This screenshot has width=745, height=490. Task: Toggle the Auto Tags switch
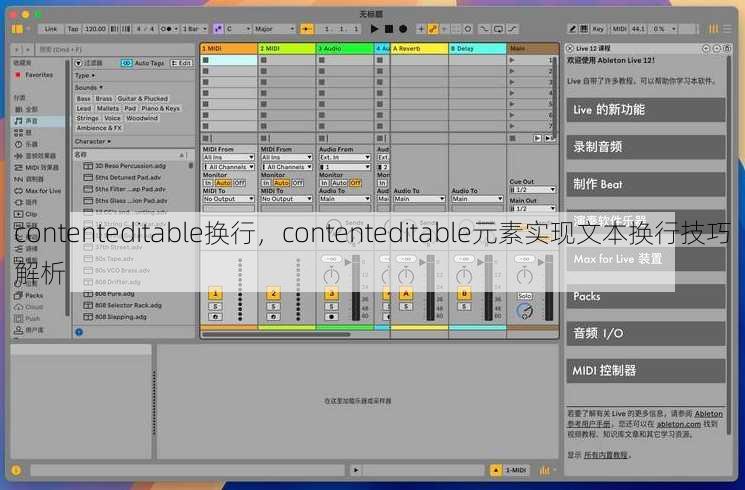[x=126, y=63]
